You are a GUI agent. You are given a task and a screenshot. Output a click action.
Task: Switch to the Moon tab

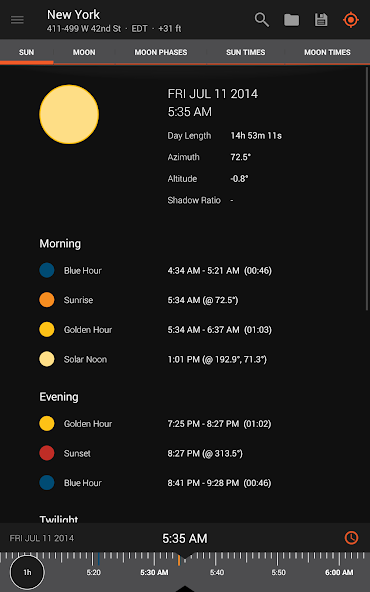84,52
